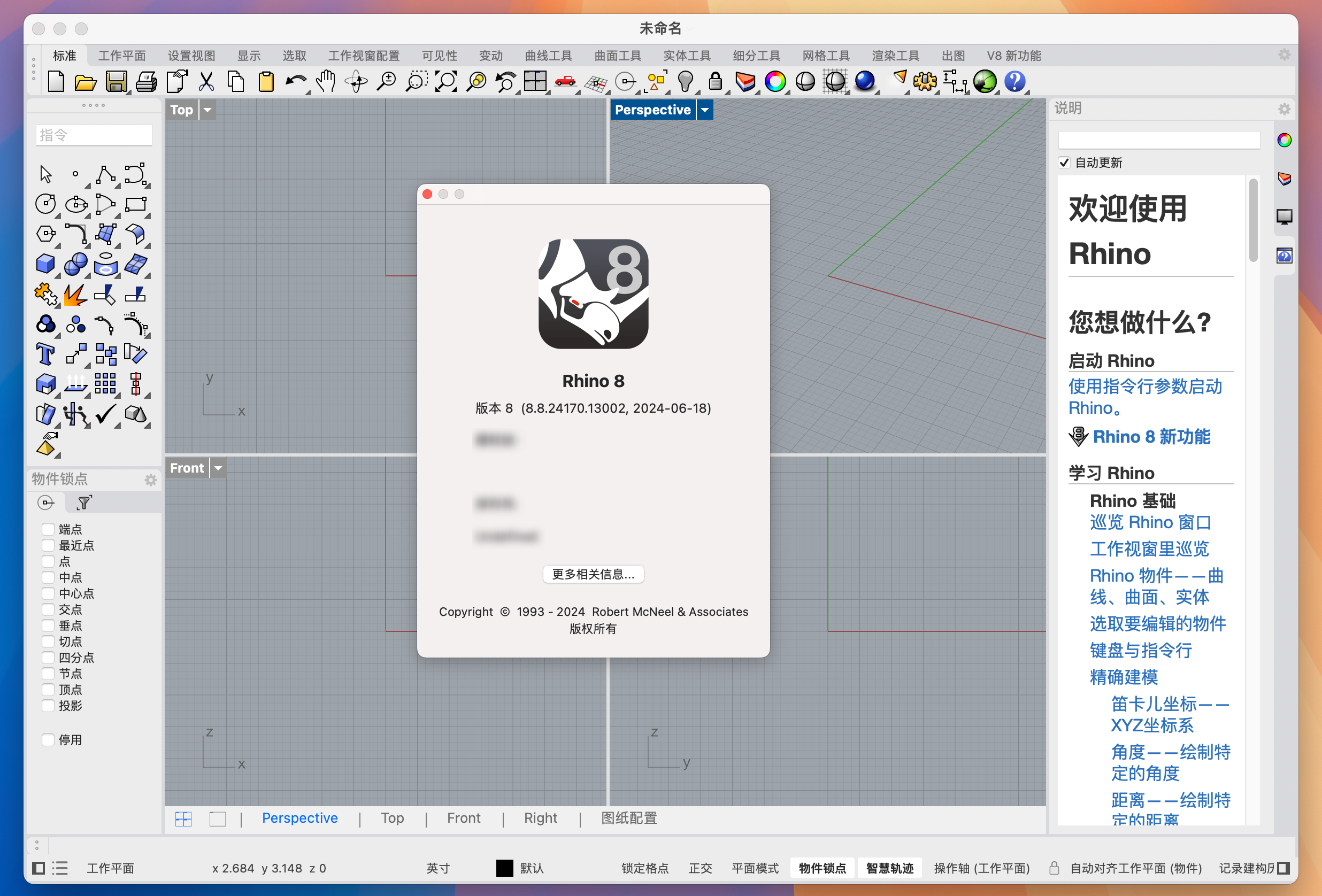Click the help panel search field
The width and height of the screenshot is (1322, 896).
point(1159,140)
